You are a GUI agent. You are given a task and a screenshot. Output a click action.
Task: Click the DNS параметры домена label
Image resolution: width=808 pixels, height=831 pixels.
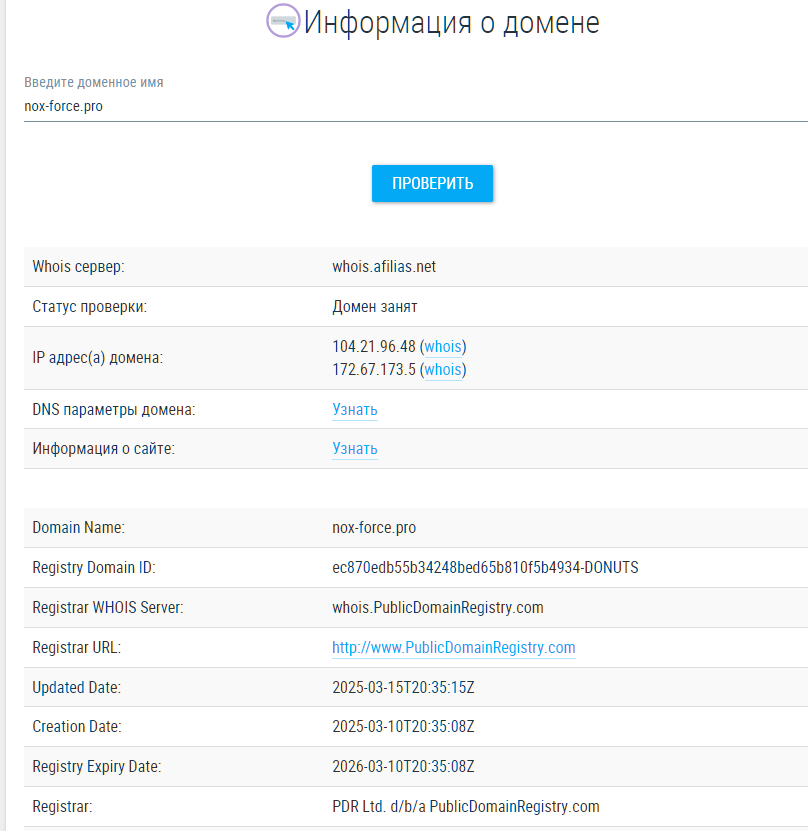[114, 410]
